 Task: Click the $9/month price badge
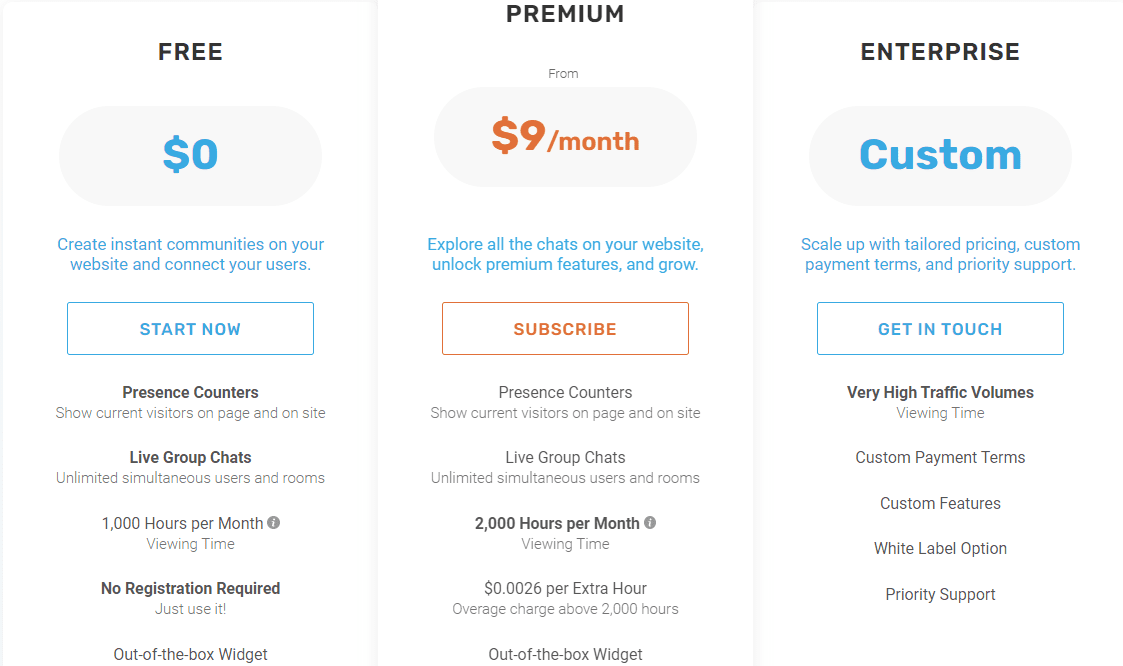coord(565,137)
